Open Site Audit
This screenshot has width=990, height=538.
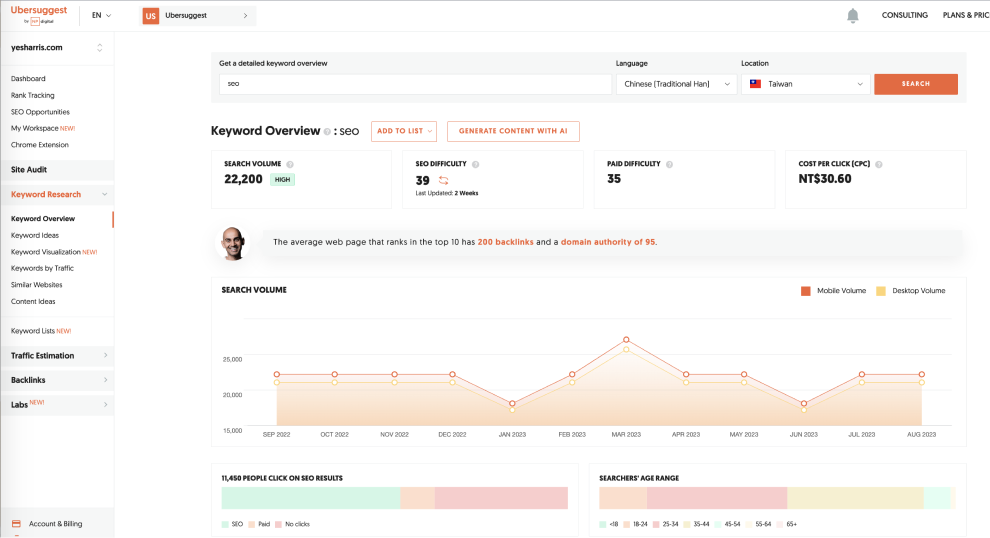click(x=57, y=170)
